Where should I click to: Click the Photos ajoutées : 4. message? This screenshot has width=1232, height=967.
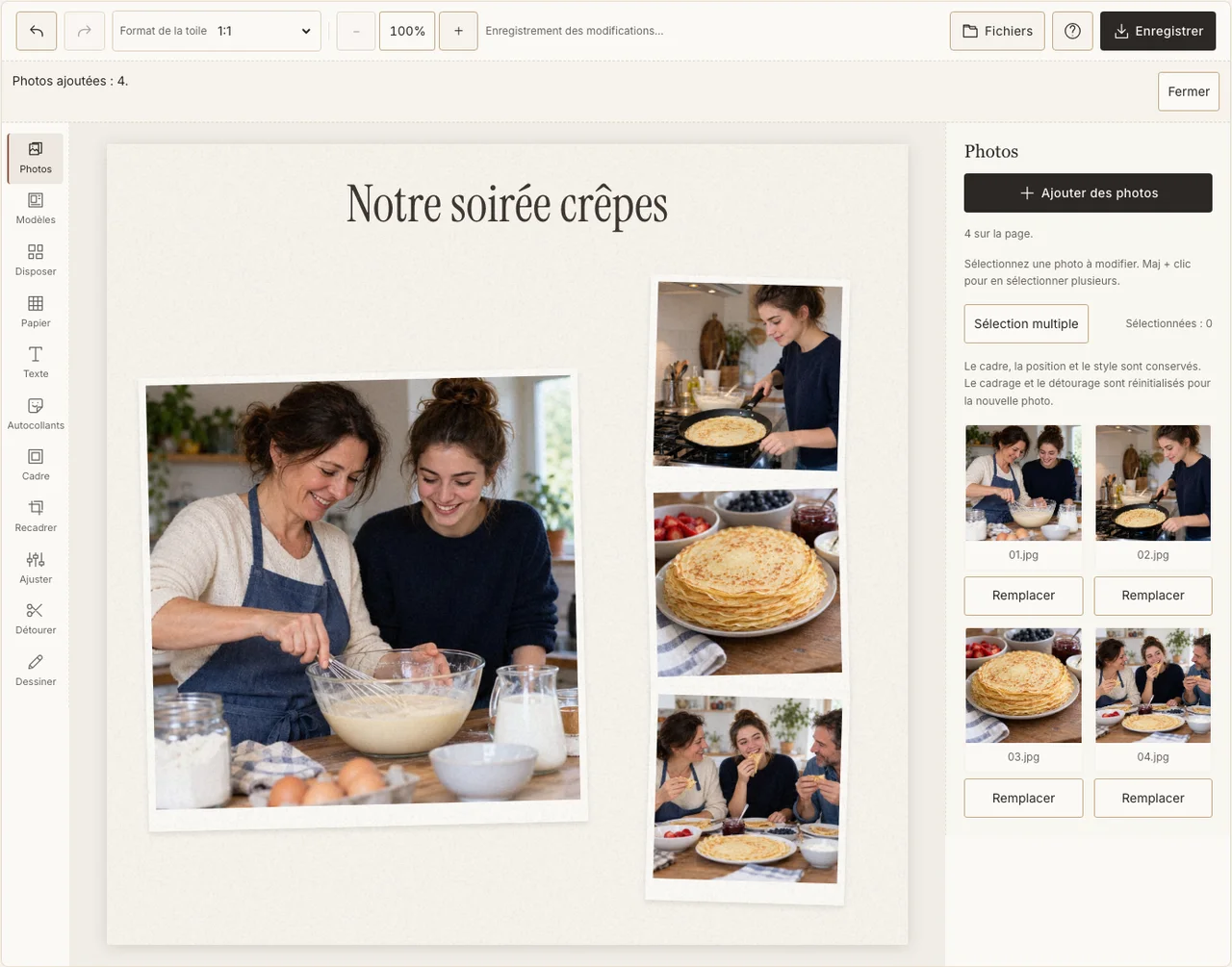tap(70, 81)
